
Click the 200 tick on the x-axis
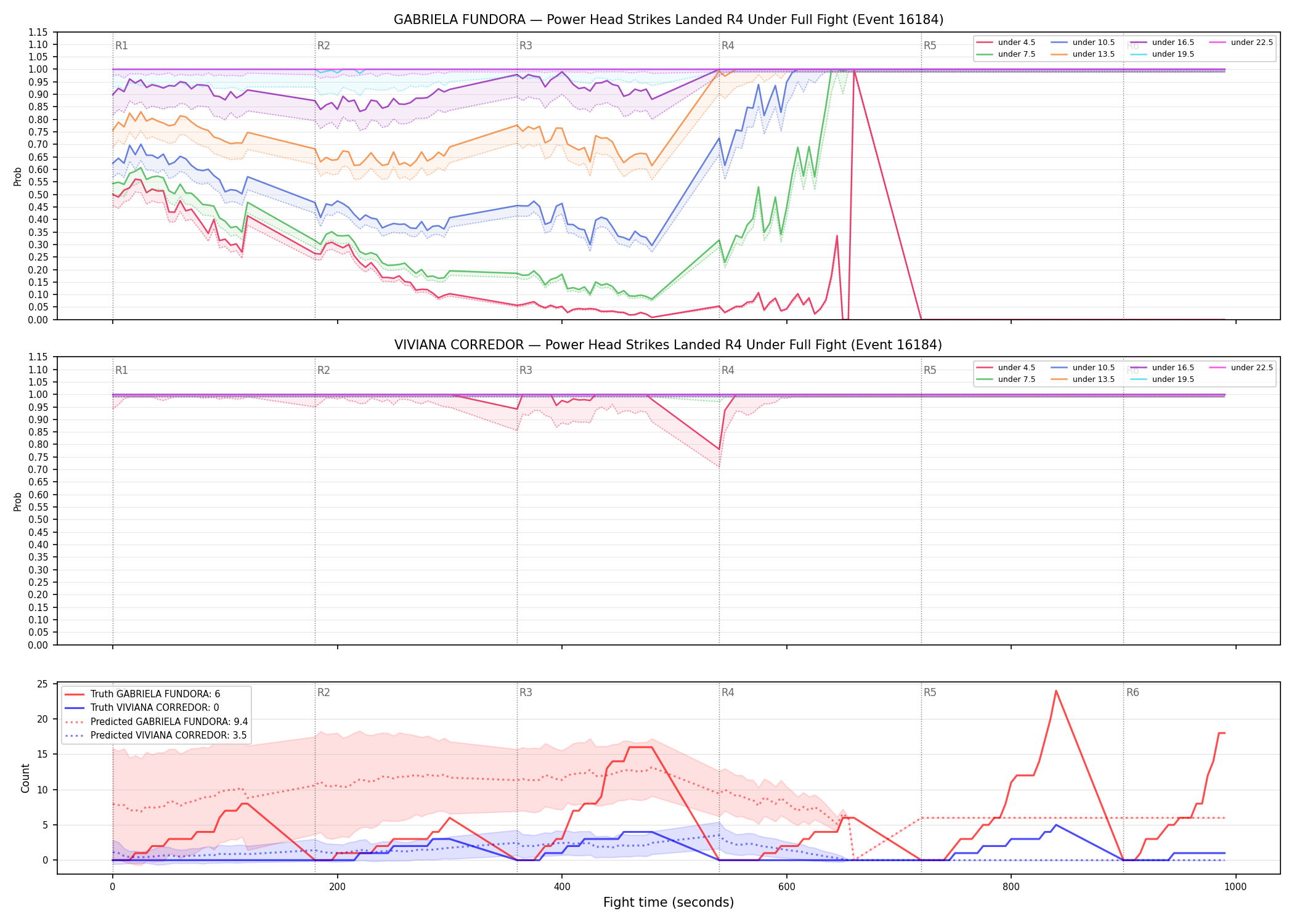click(337, 887)
